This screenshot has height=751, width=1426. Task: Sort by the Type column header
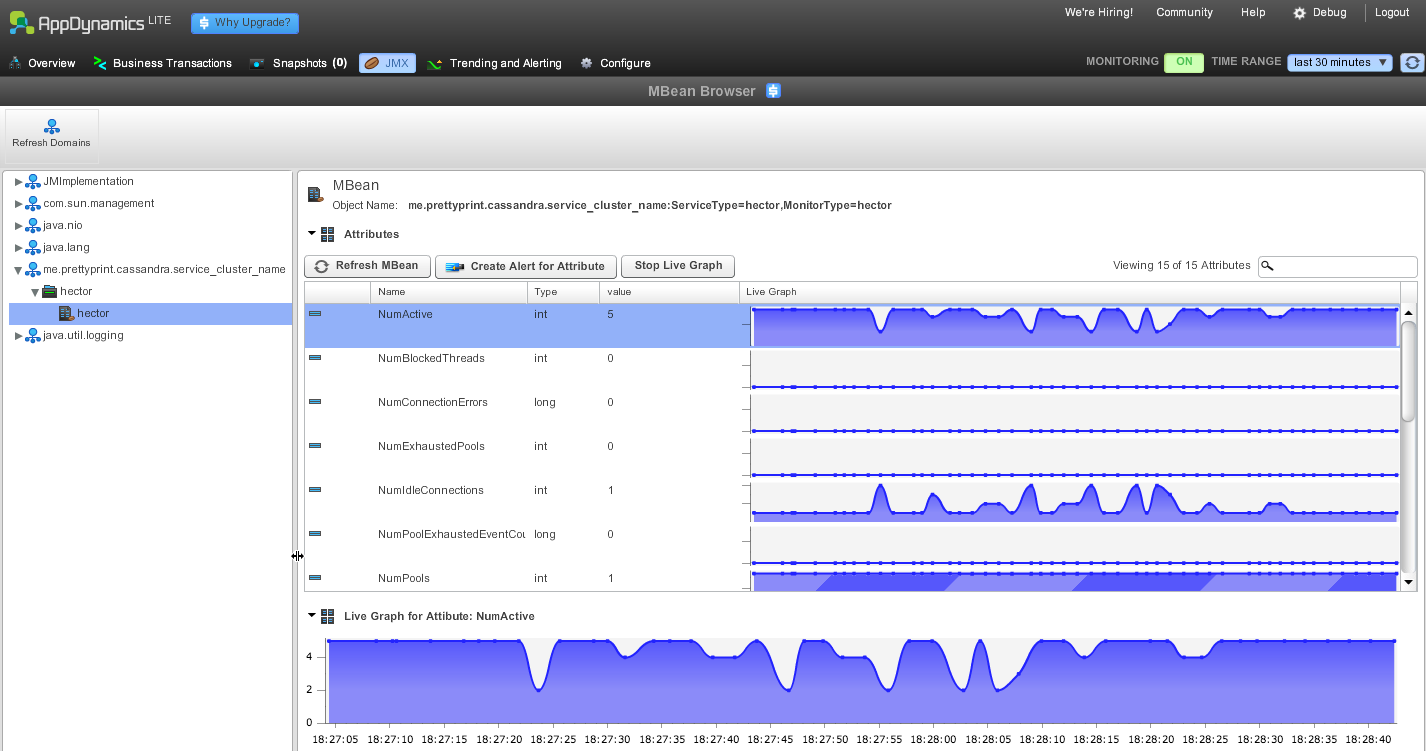tap(564, 292)
